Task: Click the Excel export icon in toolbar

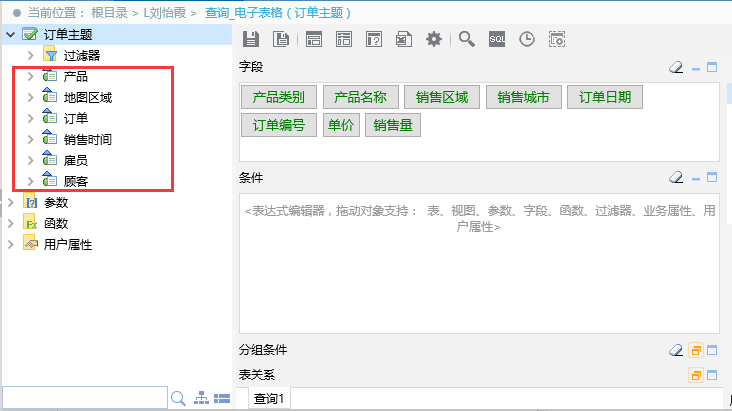Action: [404, 39]
